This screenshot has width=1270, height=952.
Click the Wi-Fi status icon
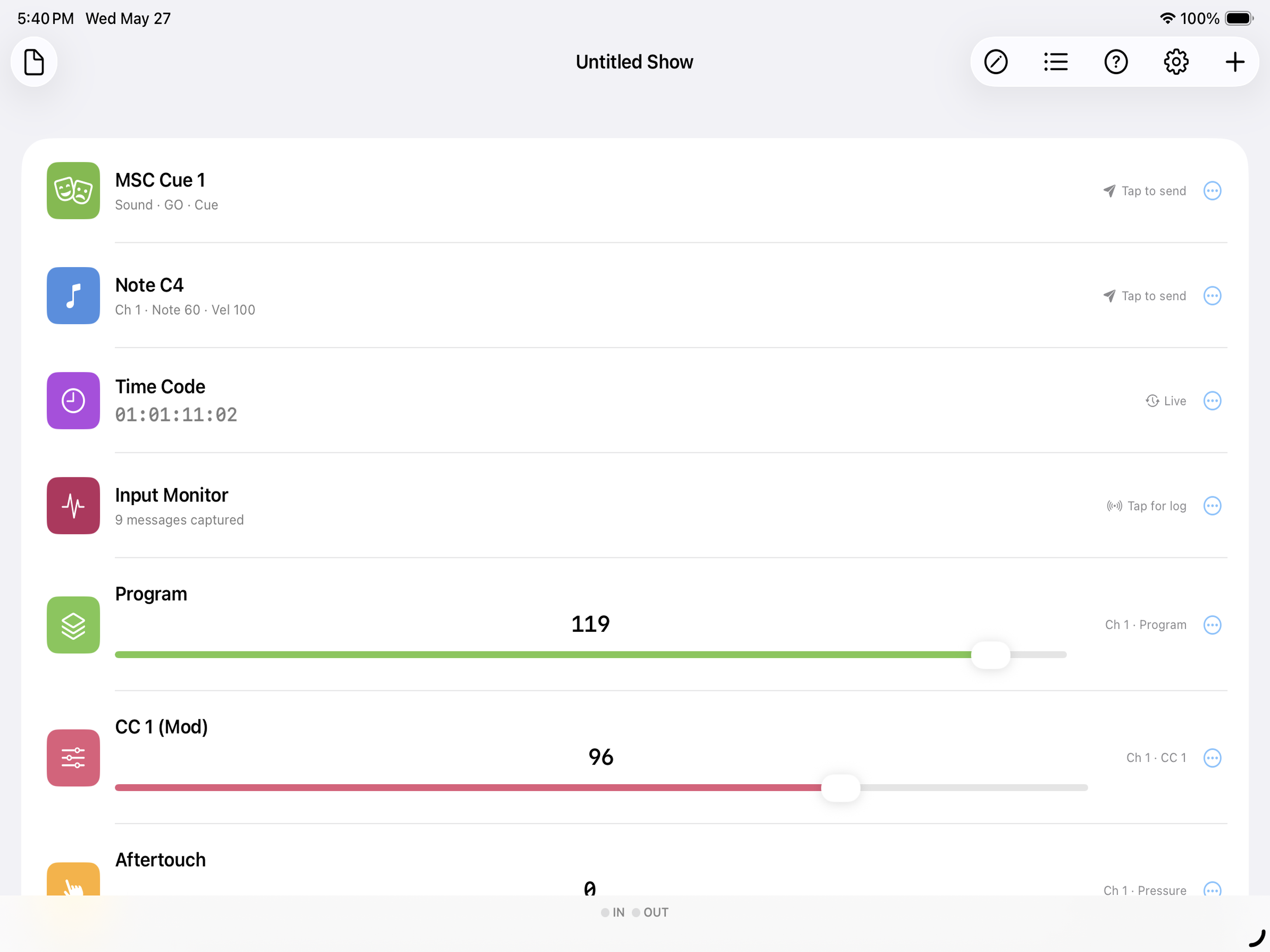coord(1167,18)
